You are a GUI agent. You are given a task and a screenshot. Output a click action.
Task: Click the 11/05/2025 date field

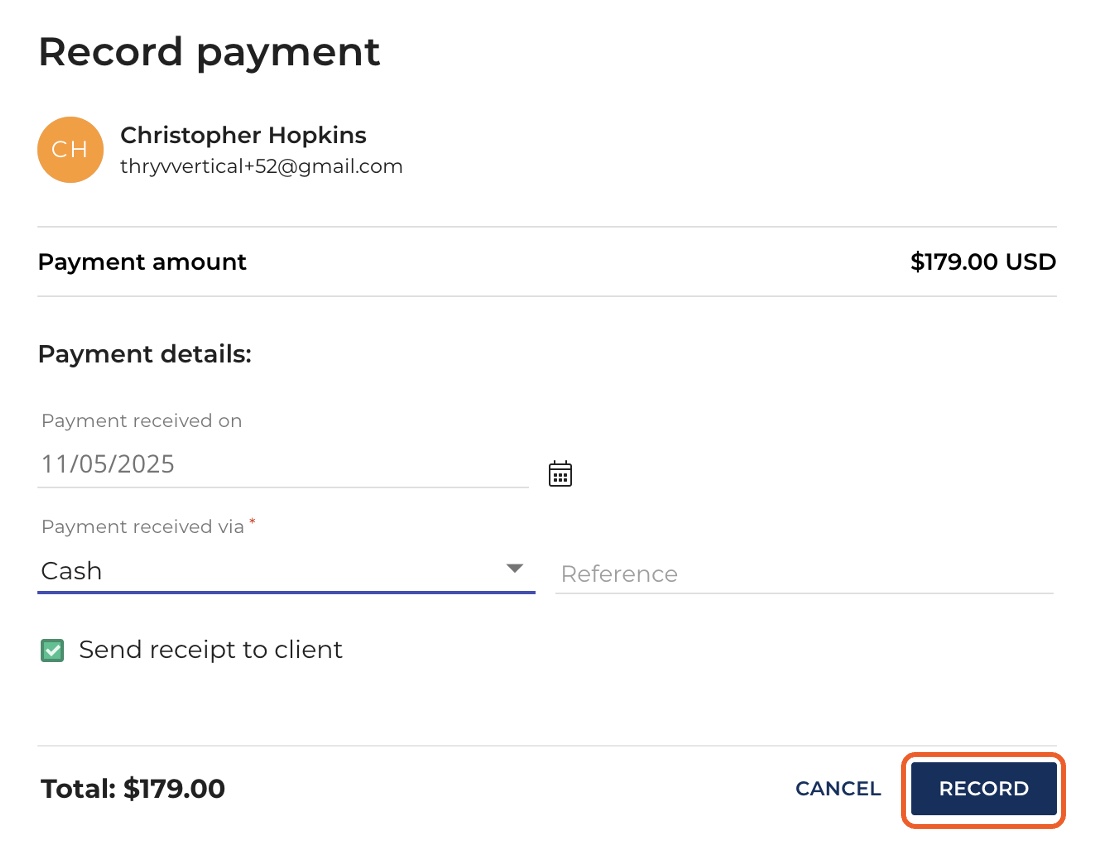click(x=282, y=464)
